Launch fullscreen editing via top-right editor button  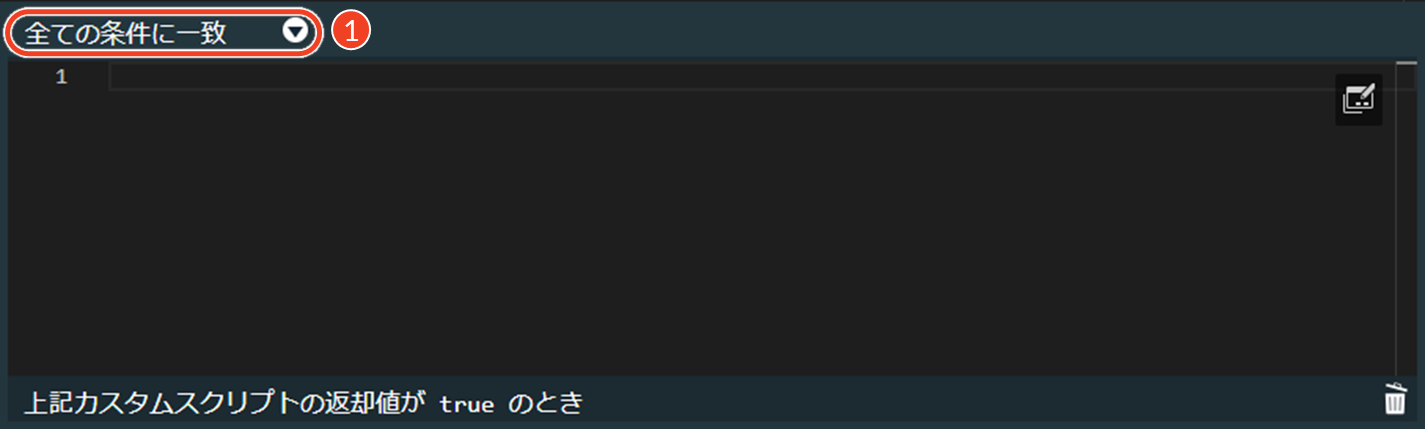(x=1358, y=99)
